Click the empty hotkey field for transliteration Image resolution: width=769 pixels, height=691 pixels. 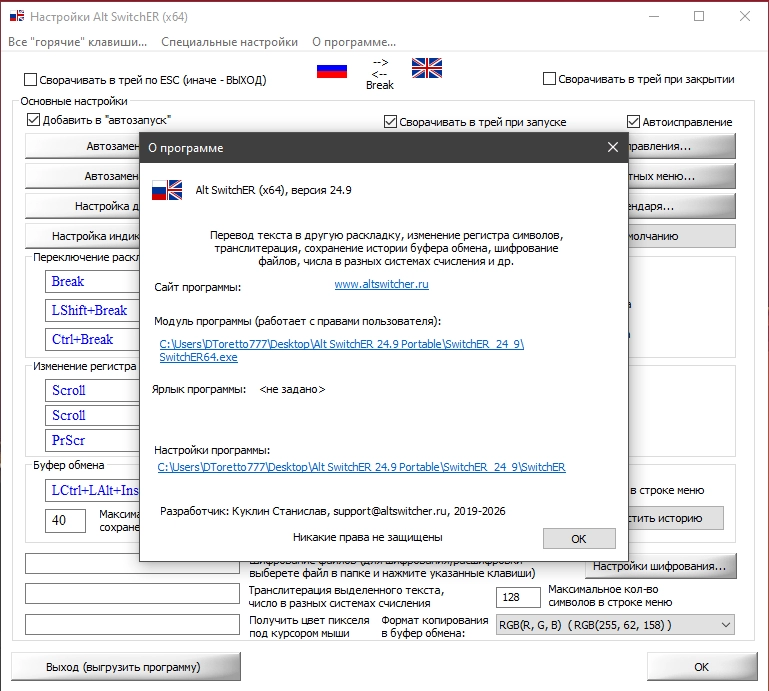[x=132, y=593]
